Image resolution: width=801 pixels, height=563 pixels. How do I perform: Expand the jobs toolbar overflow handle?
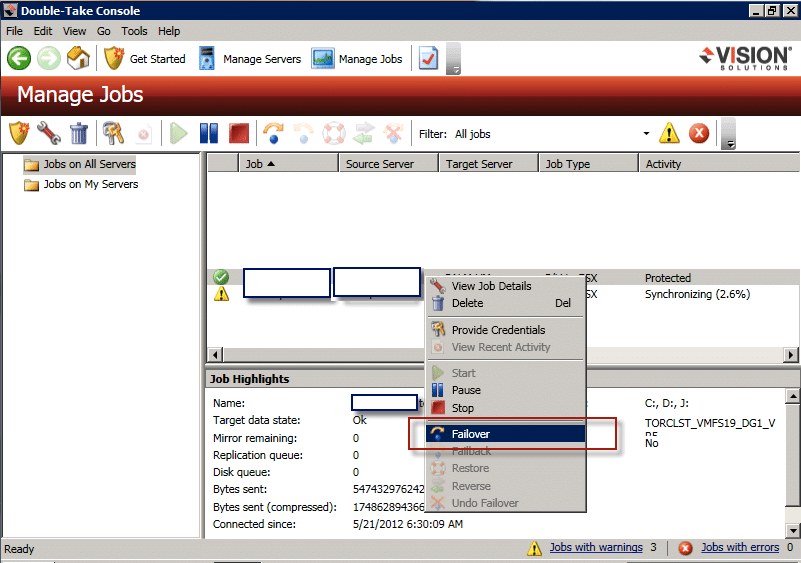click(x=728, y=134)
